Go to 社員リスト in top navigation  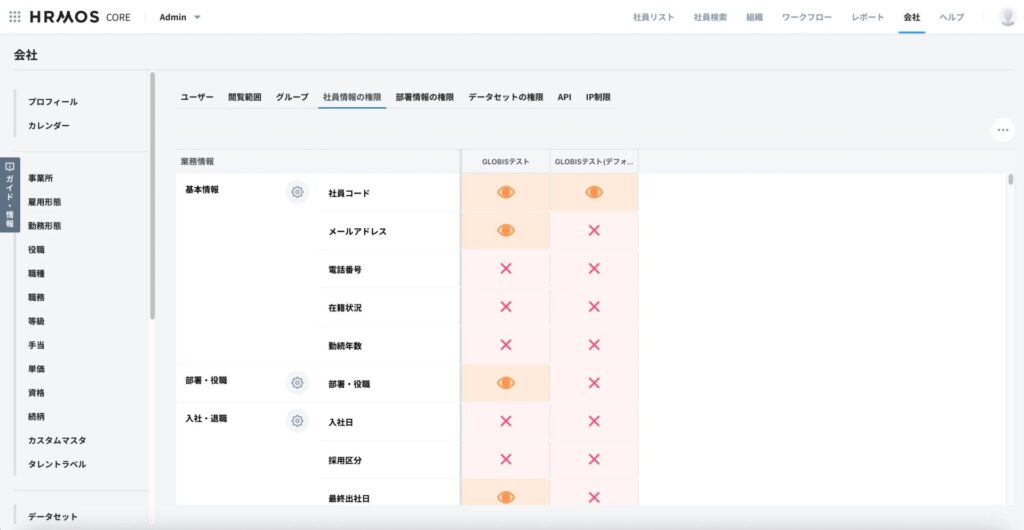pos(653,18)
